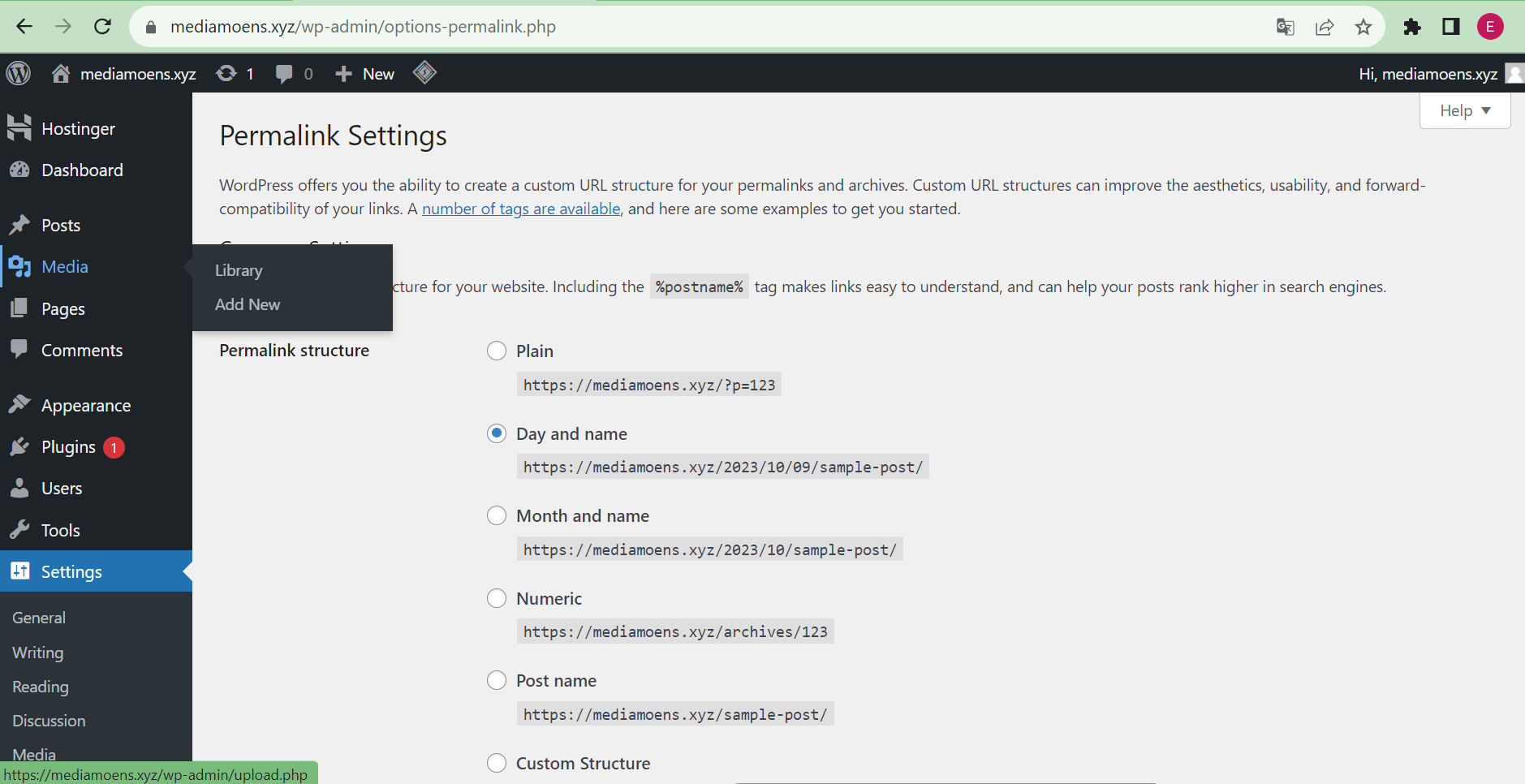Click the %postname% tag text
Viewport: 1525px width, 784px height.
click(x=699, y=286)
